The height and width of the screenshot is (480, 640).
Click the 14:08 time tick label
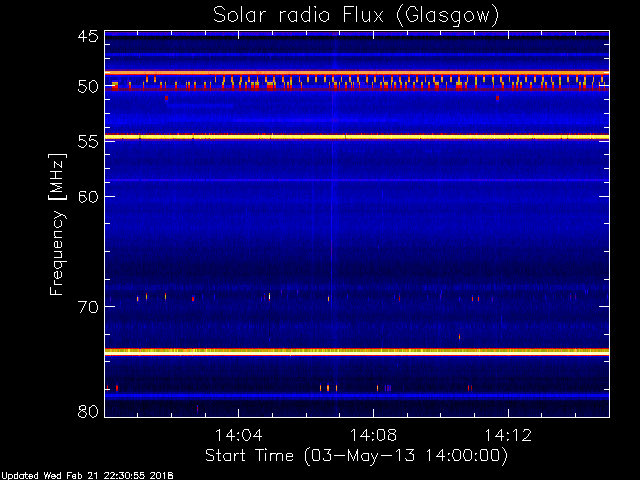373,435
